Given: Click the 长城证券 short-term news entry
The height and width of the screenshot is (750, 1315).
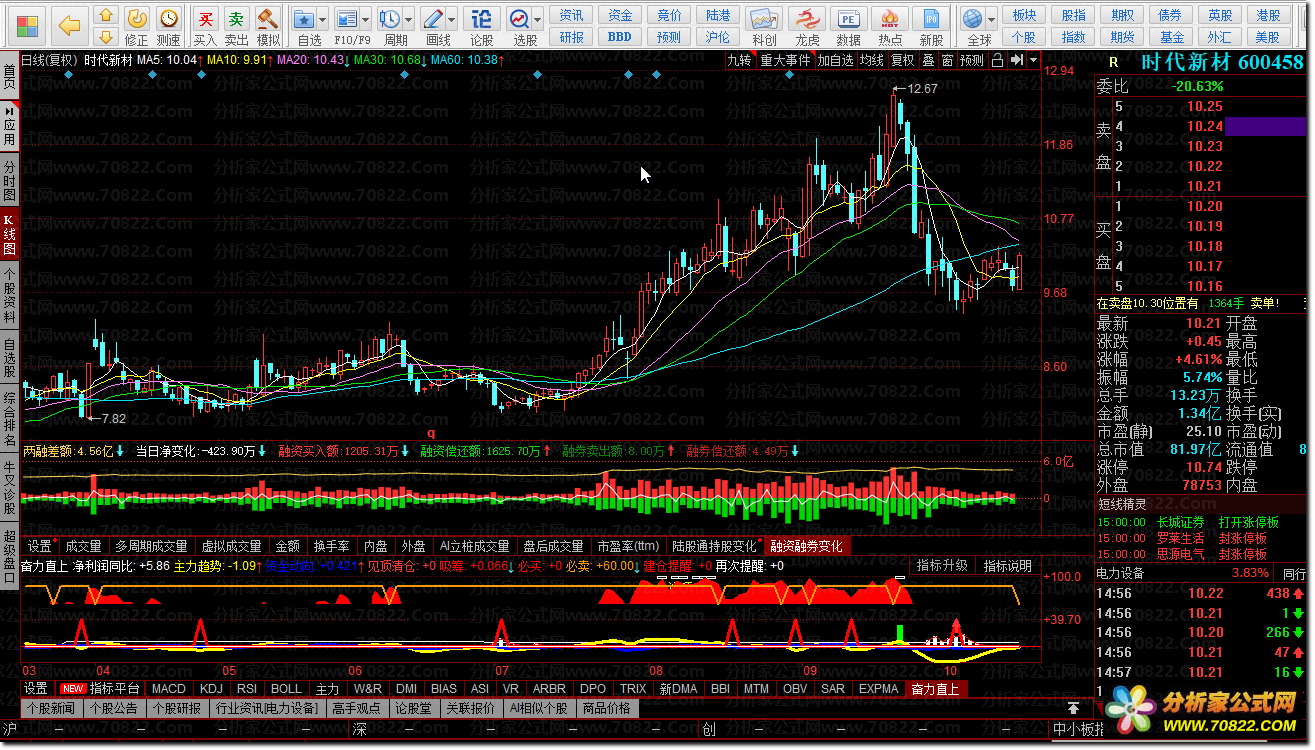Looking at the screenshot, I should click(1180, 522).
